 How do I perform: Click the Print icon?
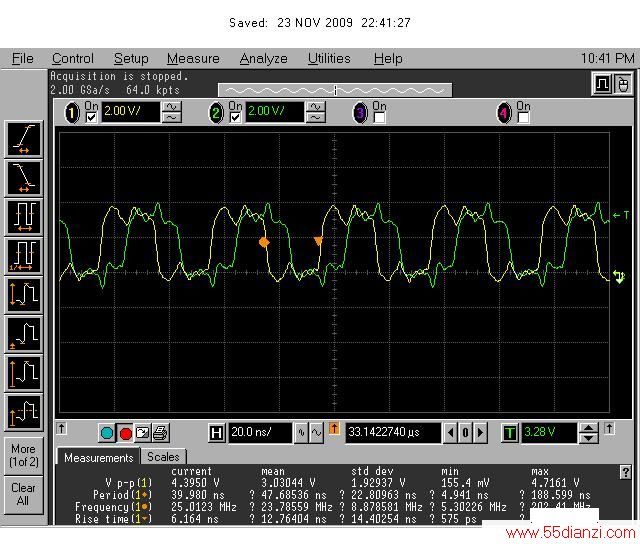(160, 433)
